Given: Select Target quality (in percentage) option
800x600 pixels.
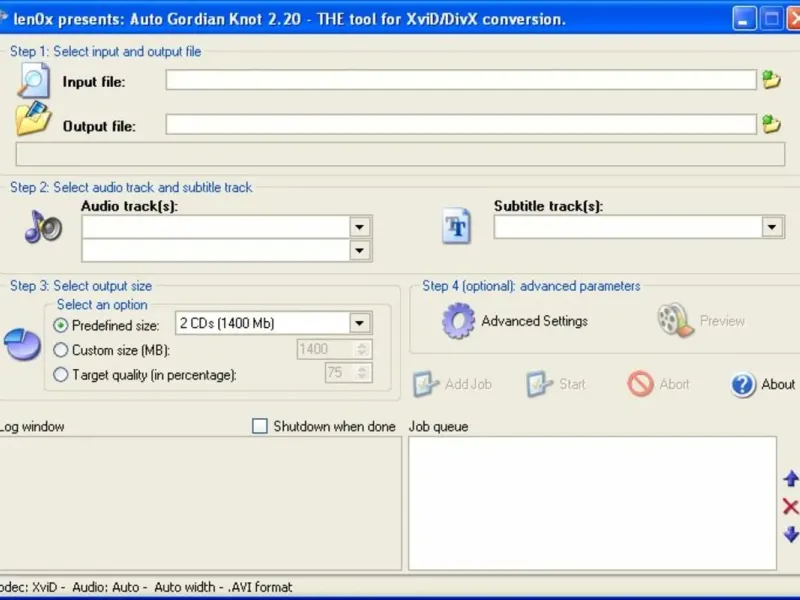Looking at the screenshot, I should (x=60, y=374).
